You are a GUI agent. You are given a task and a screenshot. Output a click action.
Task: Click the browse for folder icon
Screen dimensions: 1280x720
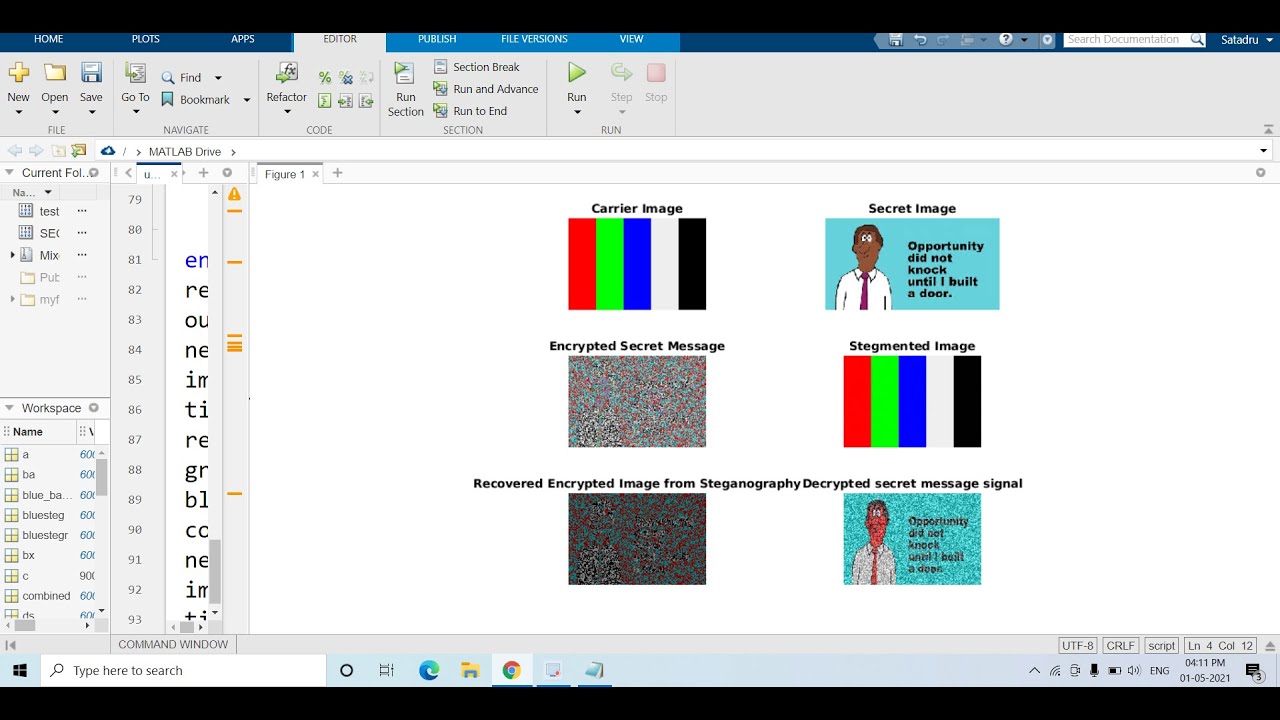click(79, 151)
